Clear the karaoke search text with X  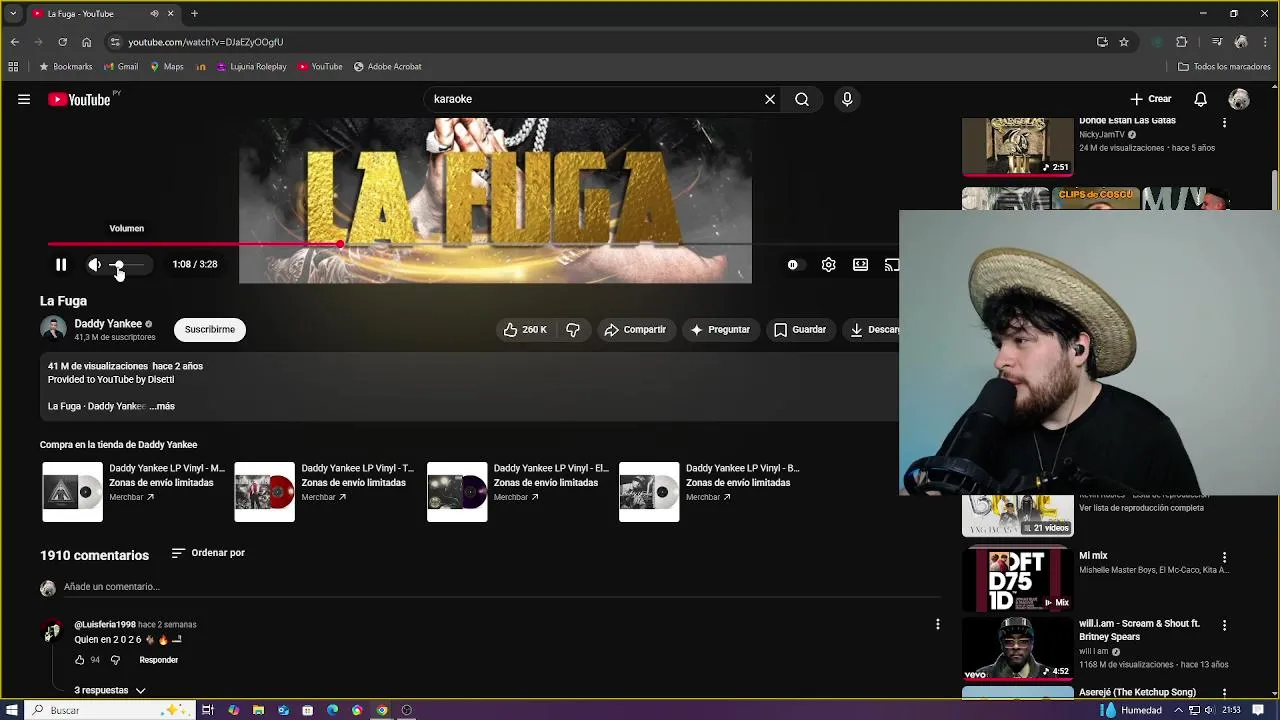(770, 99)
